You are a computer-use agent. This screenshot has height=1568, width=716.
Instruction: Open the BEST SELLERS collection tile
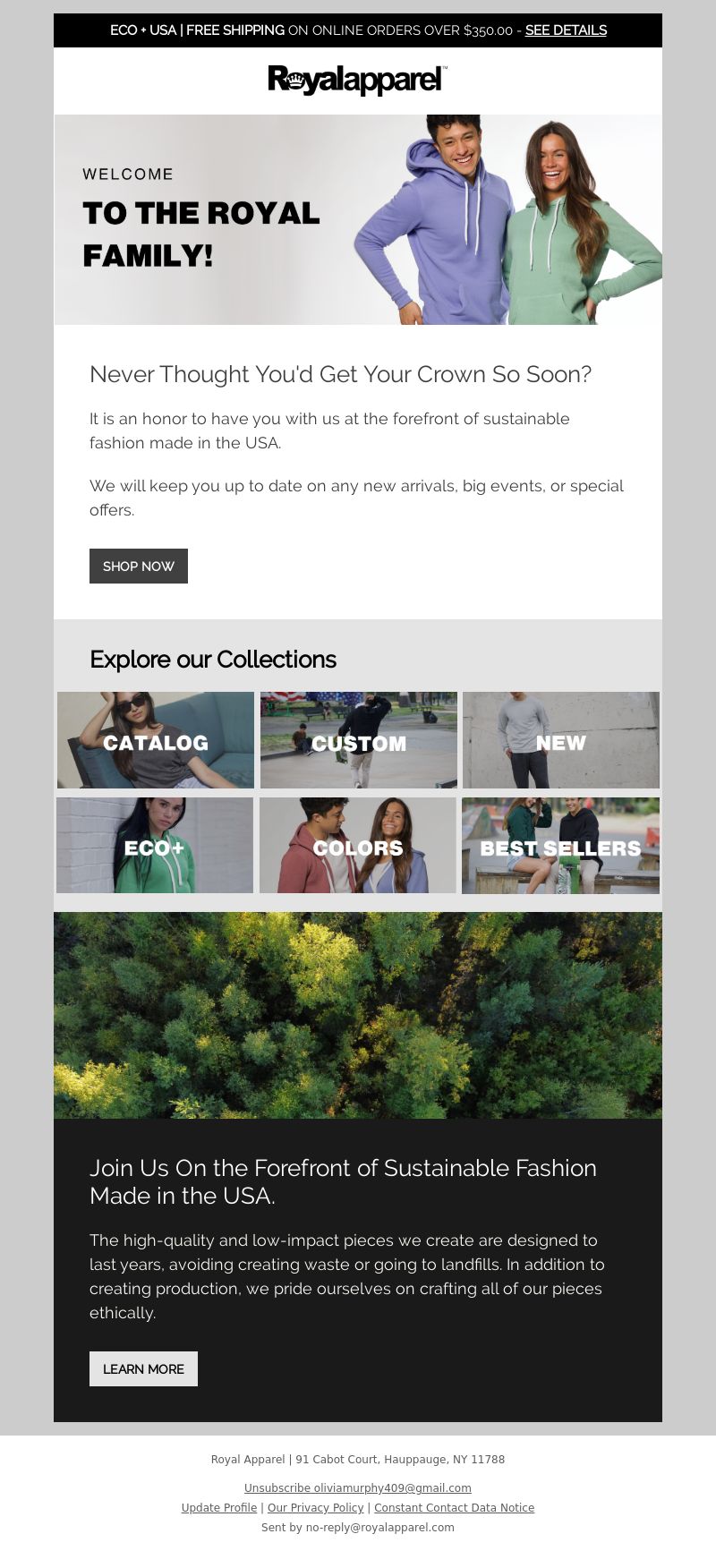tap(561, 846)
